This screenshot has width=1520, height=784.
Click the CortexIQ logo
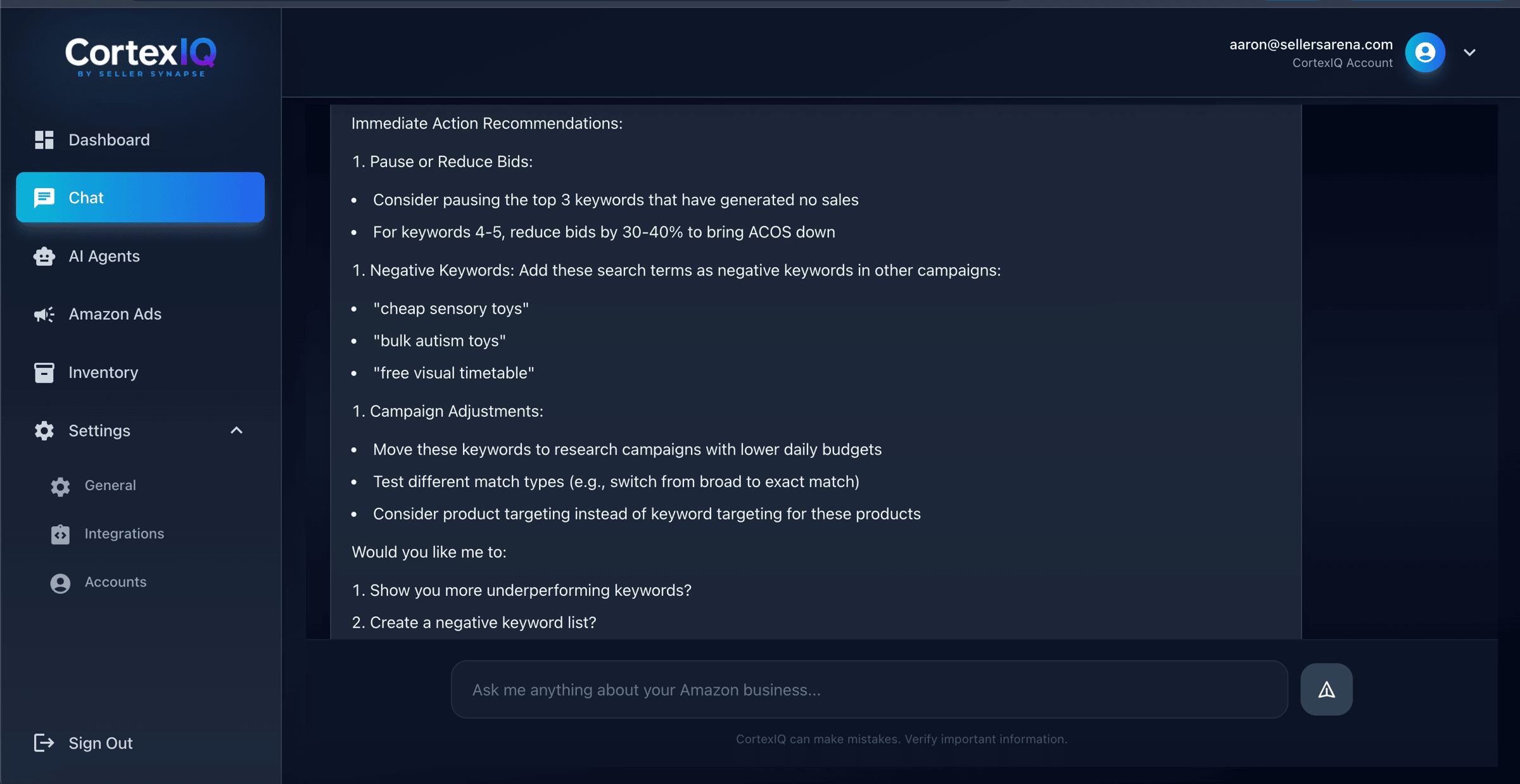point(141,56)
